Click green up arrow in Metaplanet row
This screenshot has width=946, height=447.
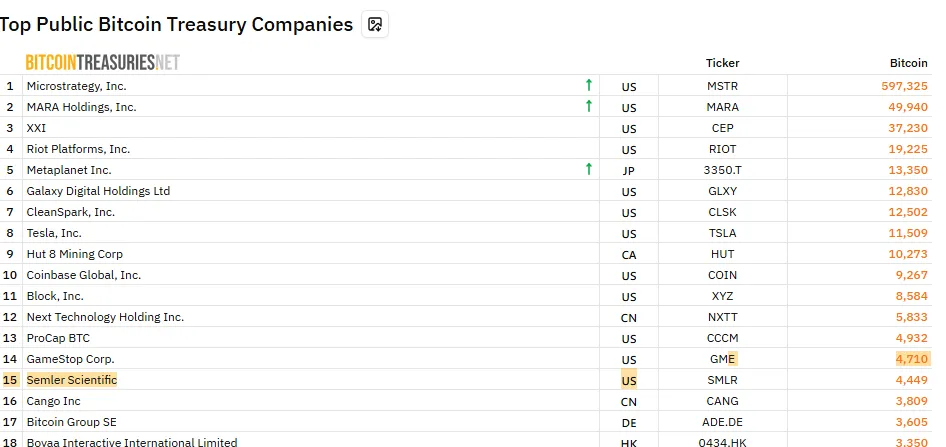pyautogui.click(x=589, y=170)
